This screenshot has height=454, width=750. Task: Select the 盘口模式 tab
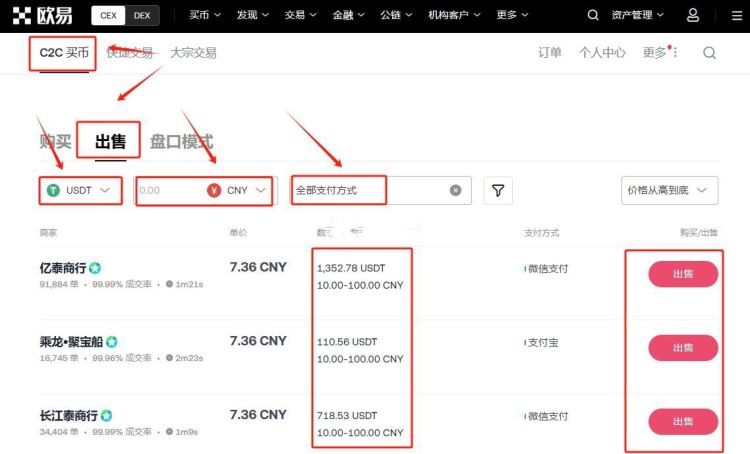[x=181, y=142]
